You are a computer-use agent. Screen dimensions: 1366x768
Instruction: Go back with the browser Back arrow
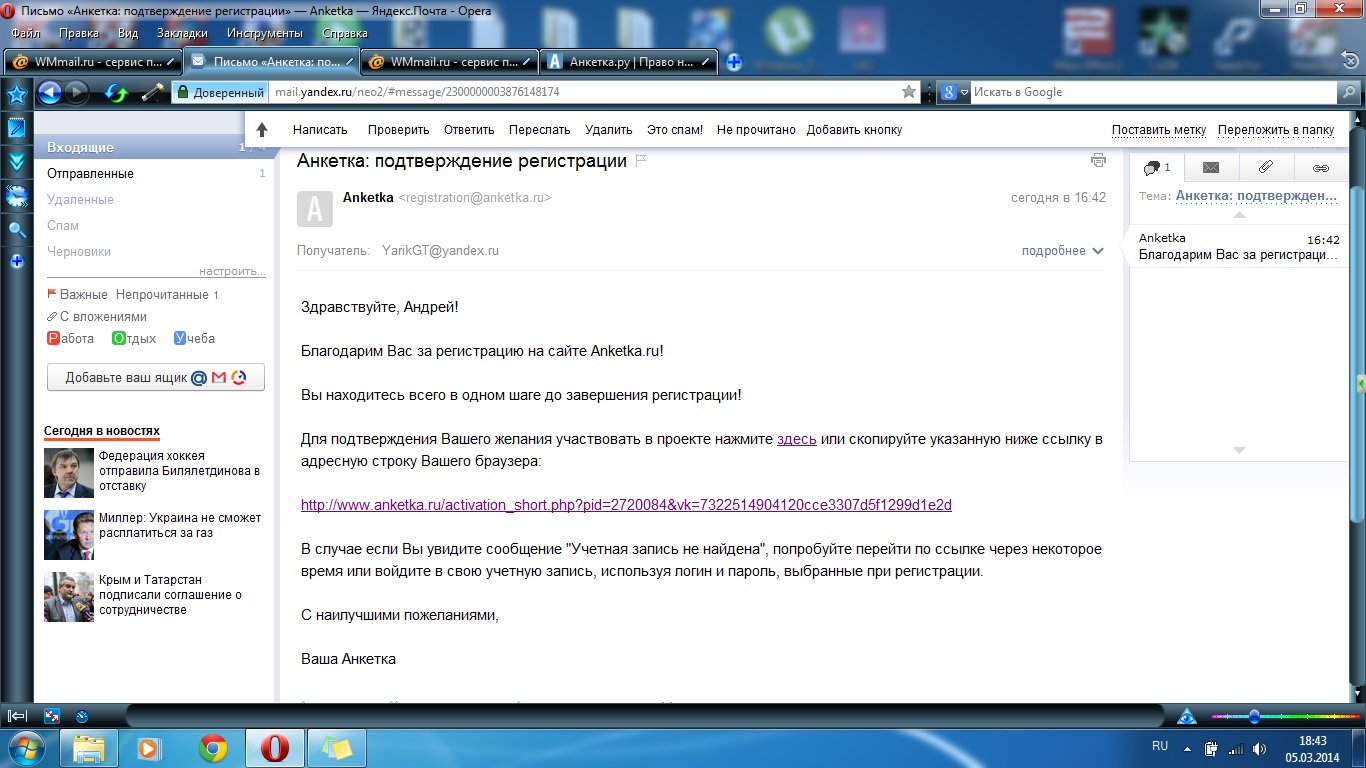point(50,93)
